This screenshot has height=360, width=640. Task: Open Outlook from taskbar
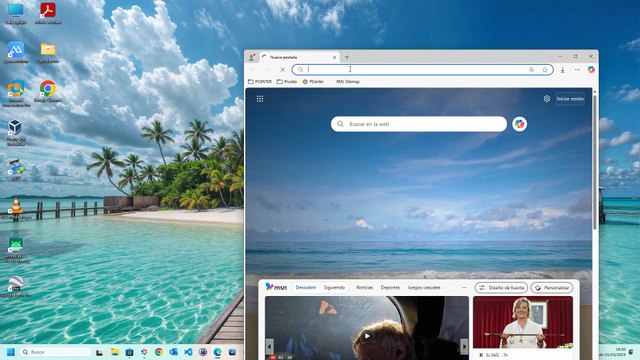(173, 352)
